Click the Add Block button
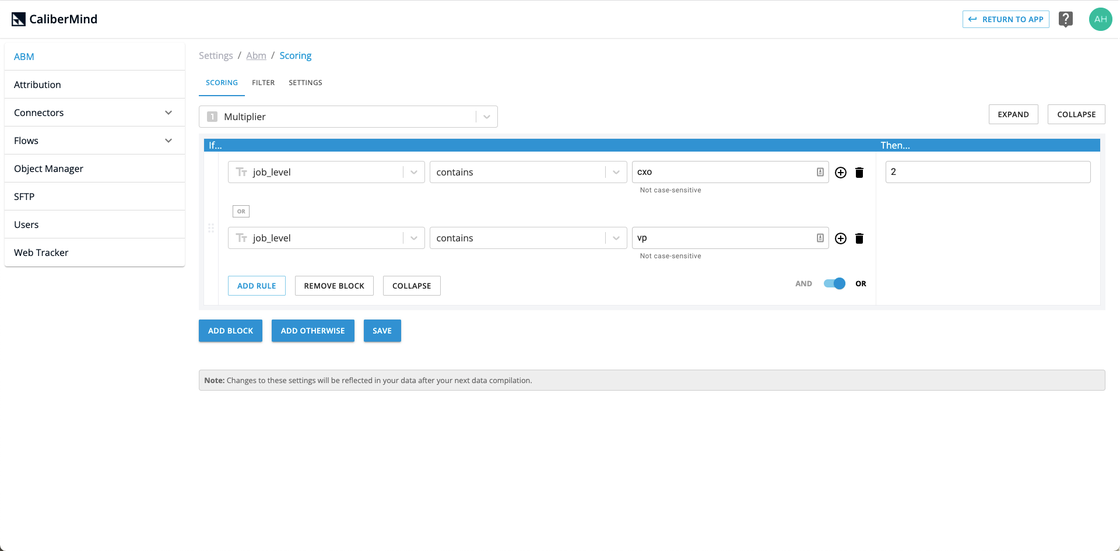 click(x=231, y=331)
